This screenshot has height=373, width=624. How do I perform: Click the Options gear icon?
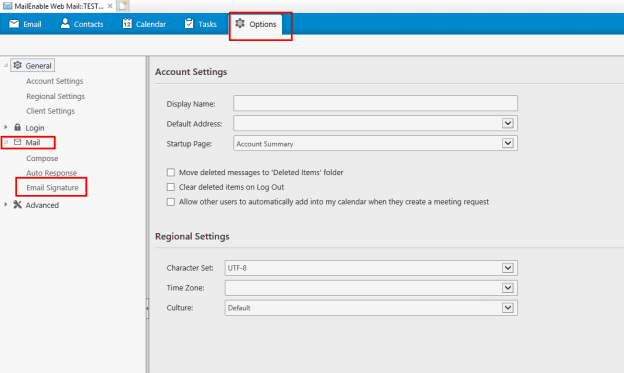click(240, 23)
